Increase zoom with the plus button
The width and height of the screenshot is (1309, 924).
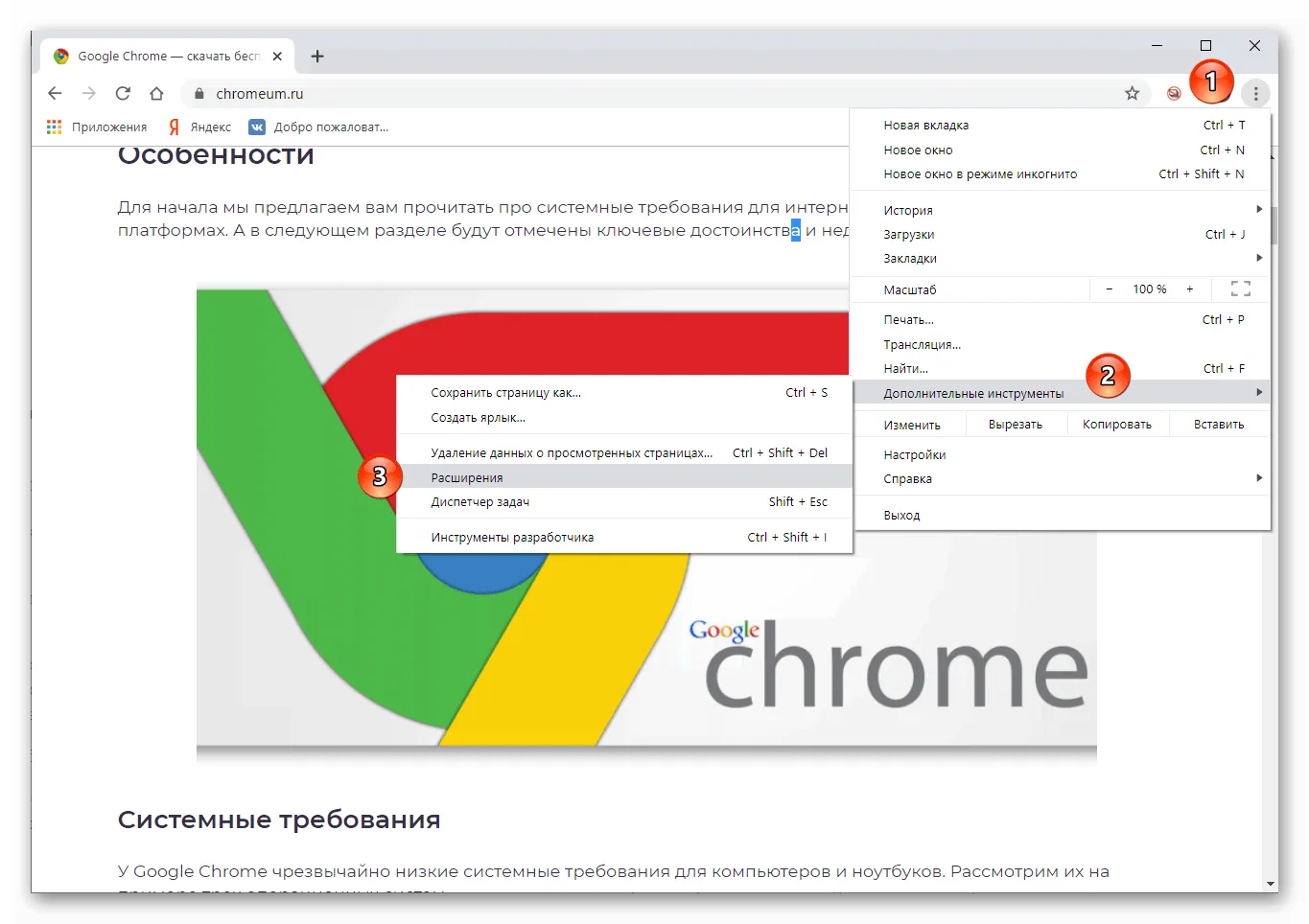(x=1190, y=289)
